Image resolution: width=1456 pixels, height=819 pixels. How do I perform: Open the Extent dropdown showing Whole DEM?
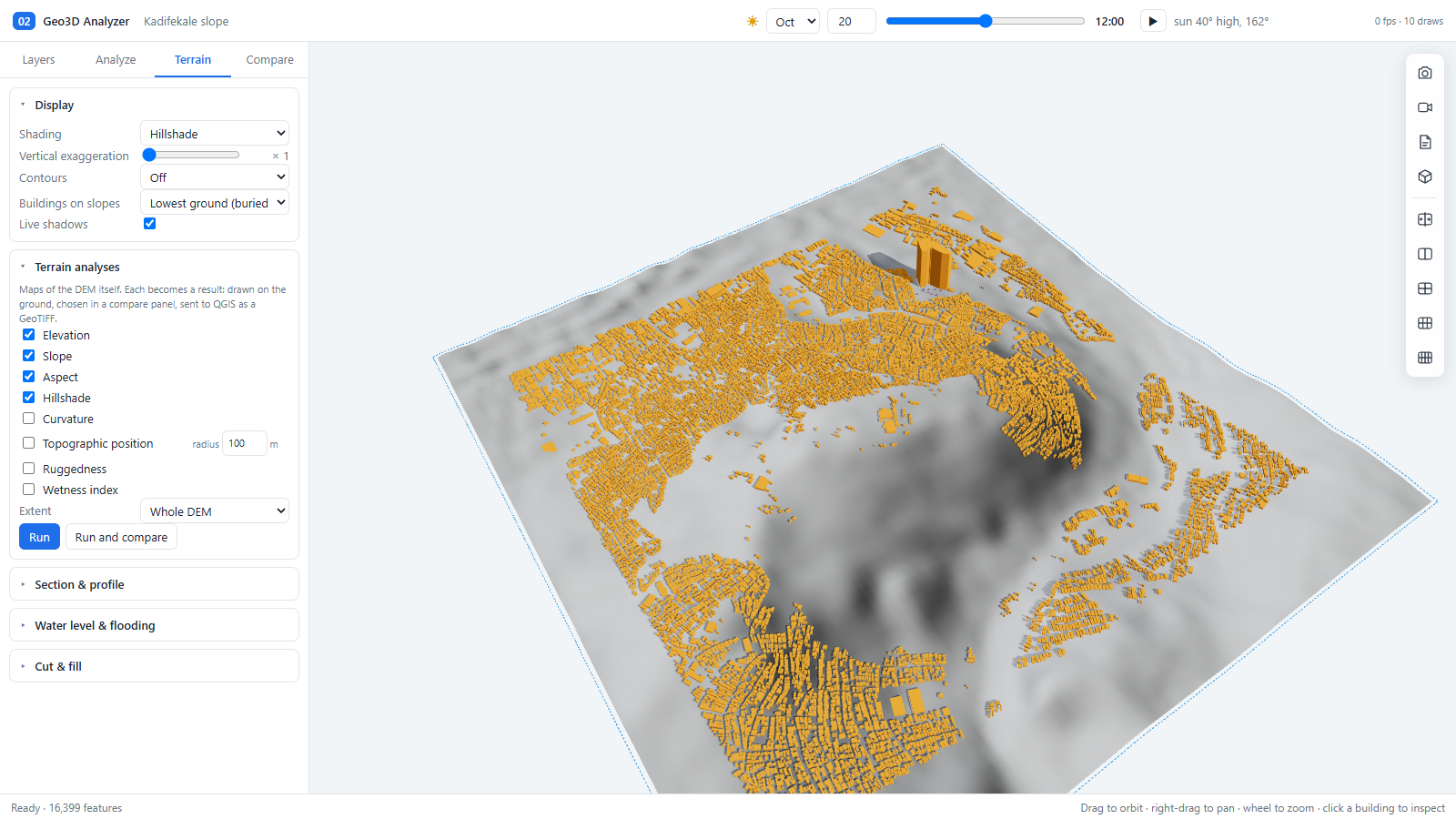click(215, 511)
